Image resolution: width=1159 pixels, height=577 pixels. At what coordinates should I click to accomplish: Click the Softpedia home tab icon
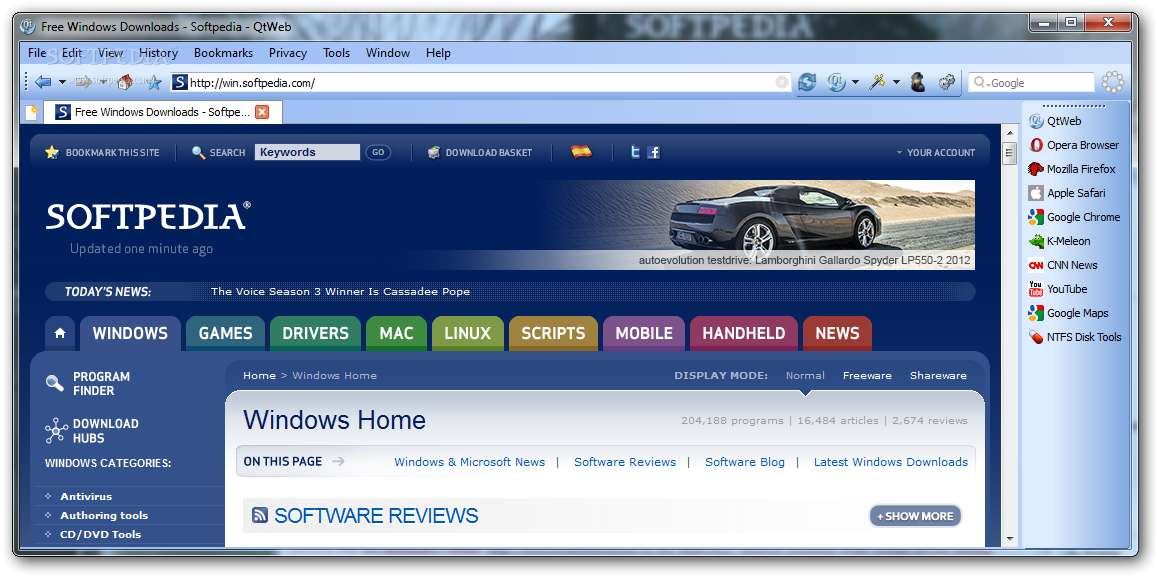coord(60,333)
